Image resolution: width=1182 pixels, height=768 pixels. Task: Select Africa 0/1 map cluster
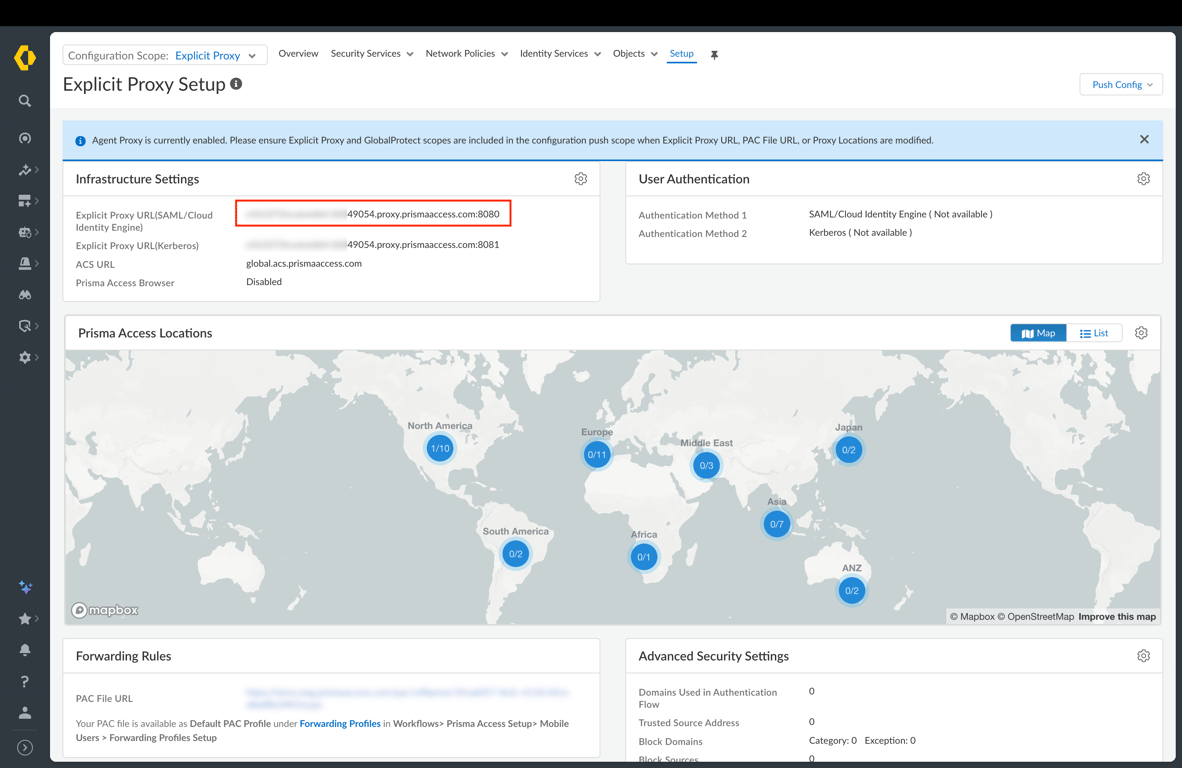(x=644, y=557)
